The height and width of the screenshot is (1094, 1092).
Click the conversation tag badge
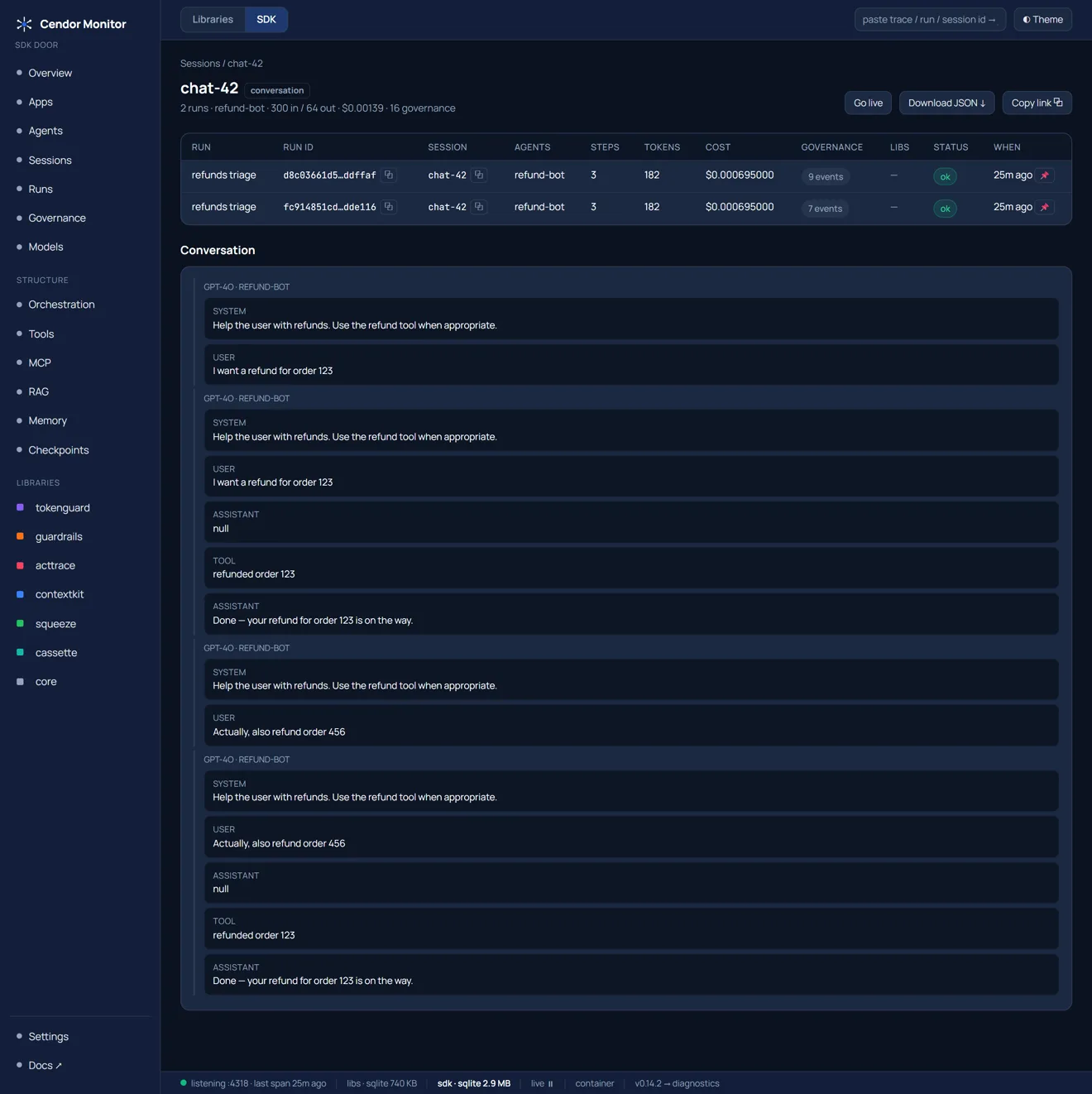pyautogui.click(x=277, y=90)
